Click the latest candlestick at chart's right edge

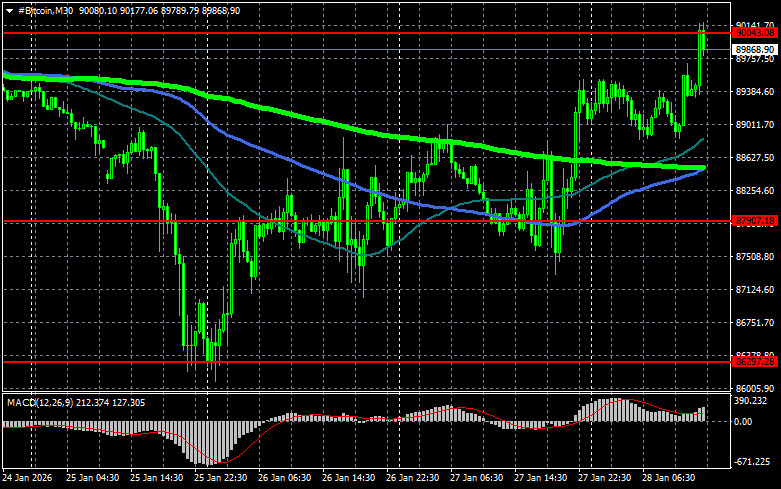coord(702,40)
